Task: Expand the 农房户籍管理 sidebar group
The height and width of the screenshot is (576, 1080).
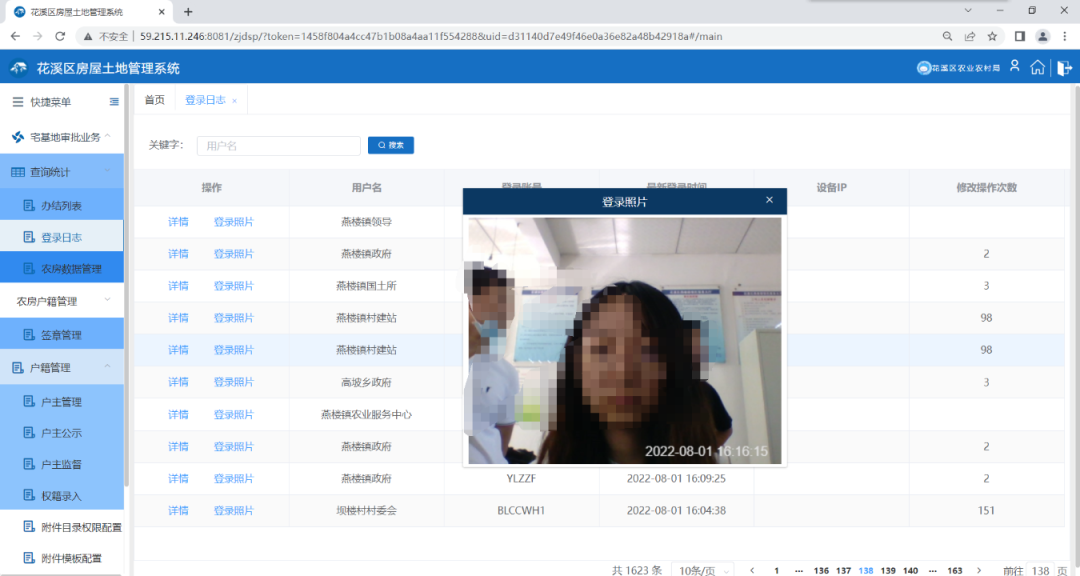Action: 60,301
